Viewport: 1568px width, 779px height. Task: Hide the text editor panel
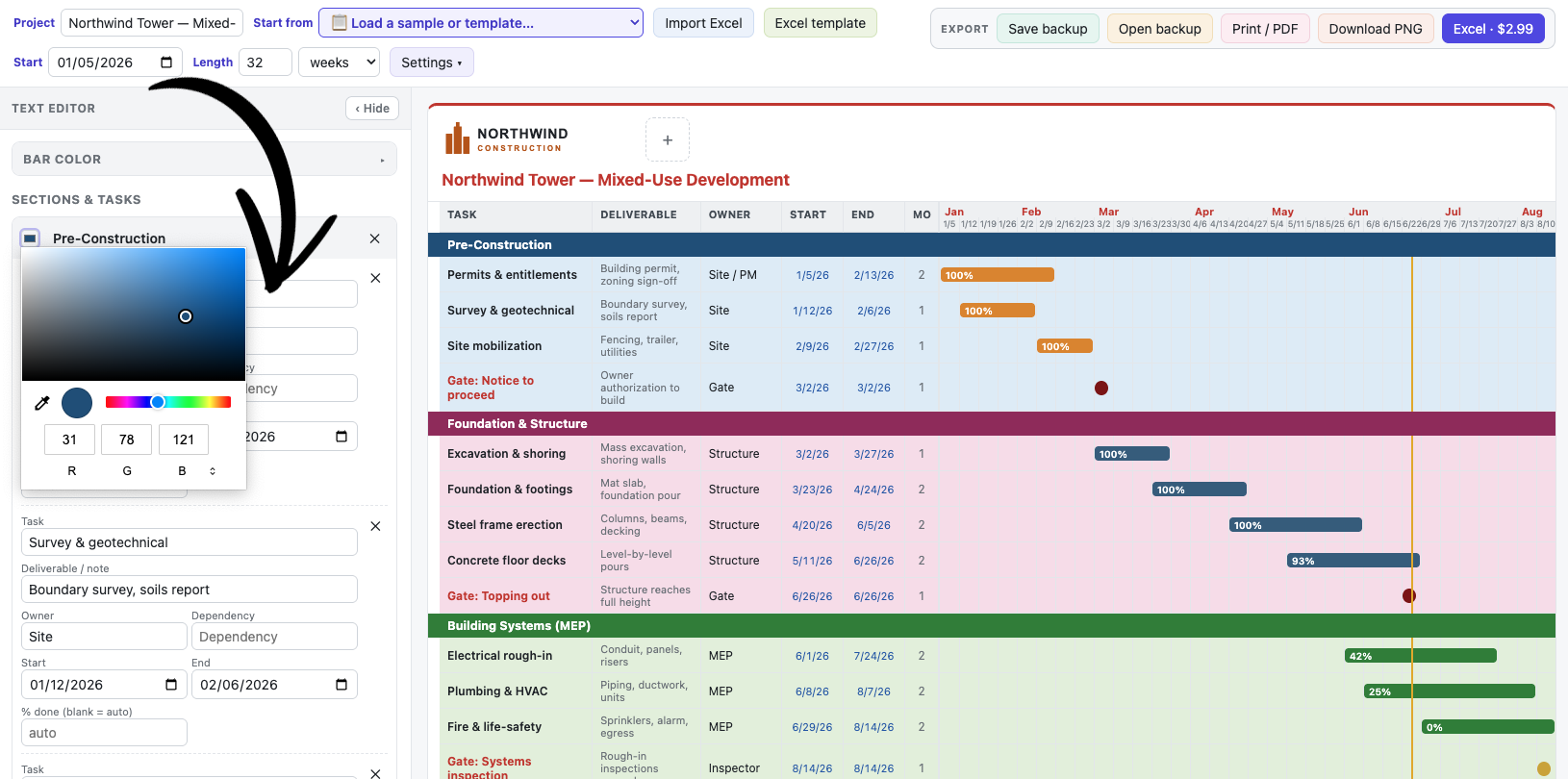tap(372, 109)
